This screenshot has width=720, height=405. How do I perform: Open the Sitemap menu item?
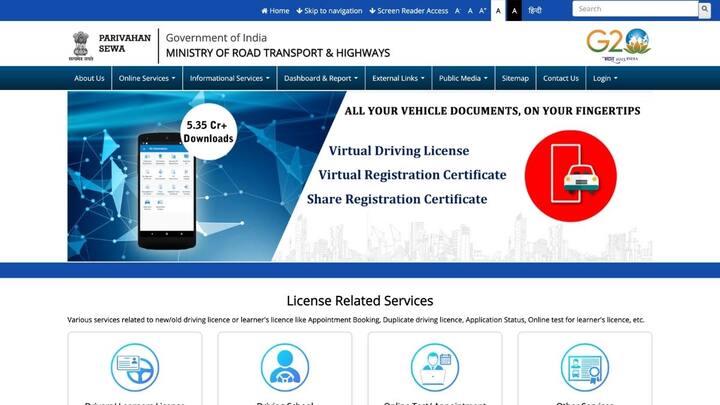click(515, 78)
